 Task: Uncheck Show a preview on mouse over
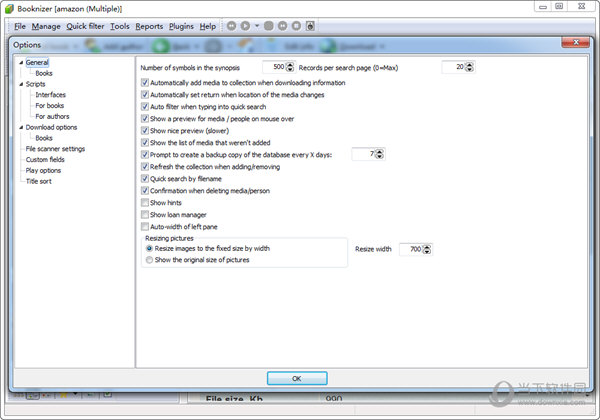(x=145, y=119)
